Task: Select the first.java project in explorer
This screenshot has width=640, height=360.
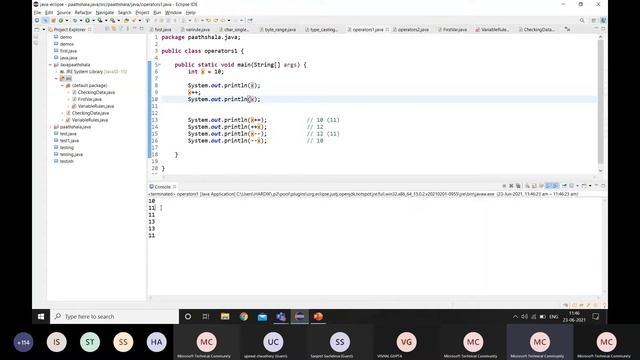Action: coord(68,51)
